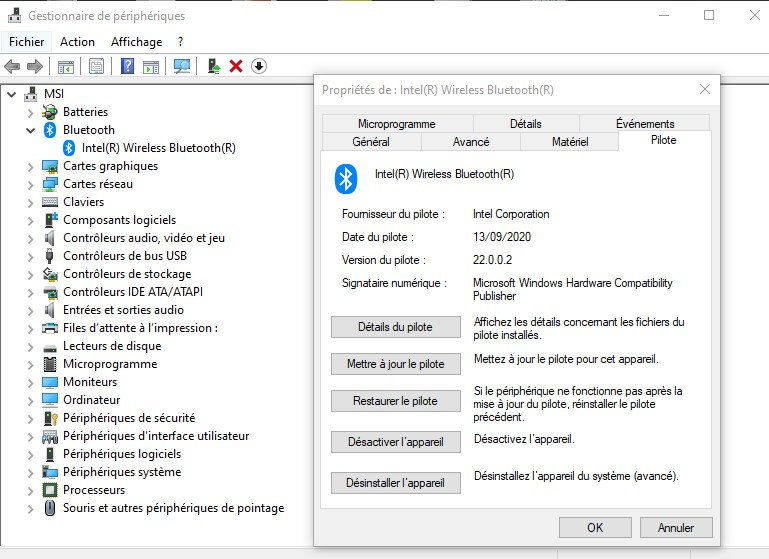Click the Update driver toolbar icon
This screenshot has height=559, width=769.
(214, 66)
